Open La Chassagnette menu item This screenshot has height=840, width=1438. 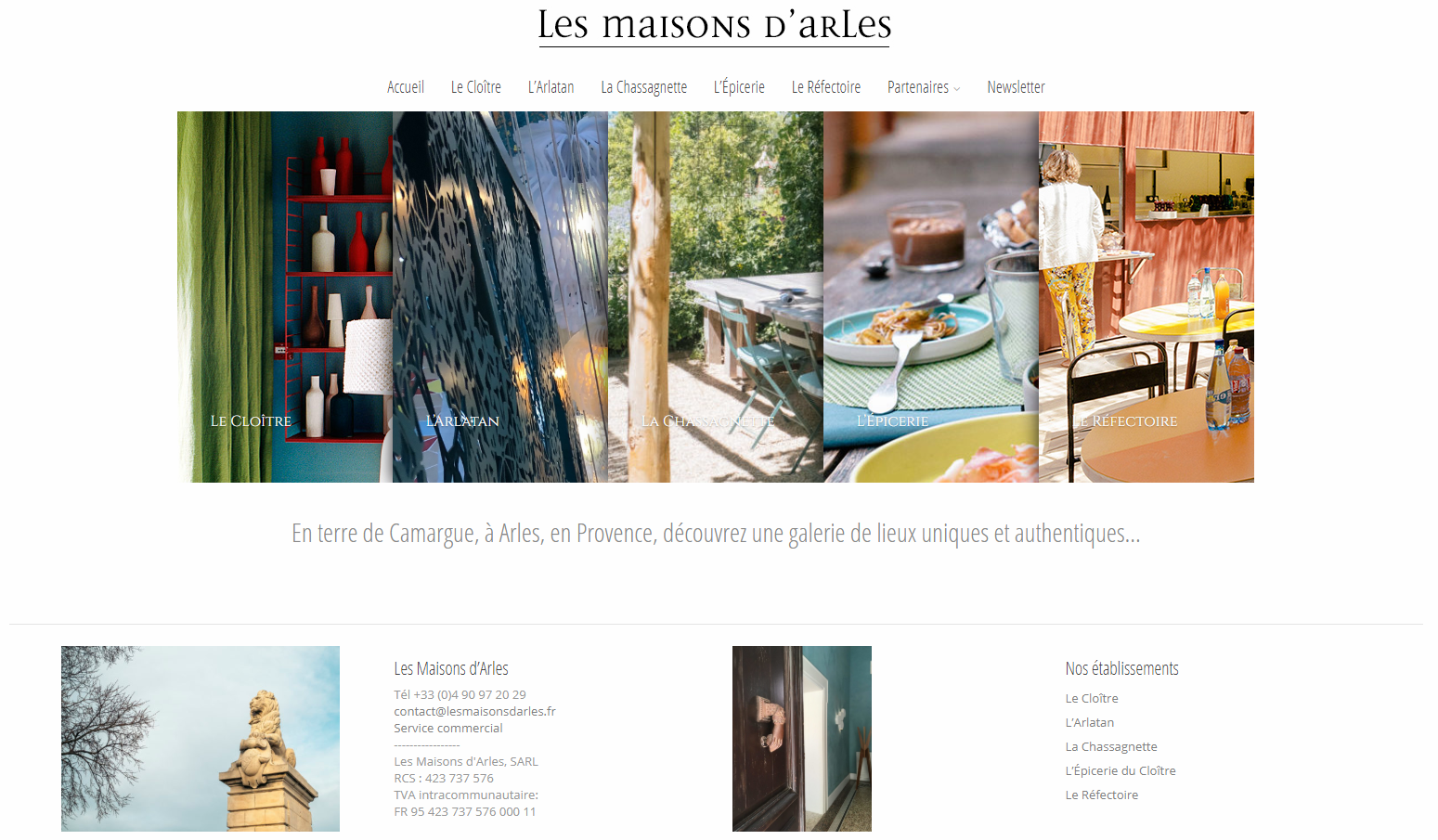point(644,87)
